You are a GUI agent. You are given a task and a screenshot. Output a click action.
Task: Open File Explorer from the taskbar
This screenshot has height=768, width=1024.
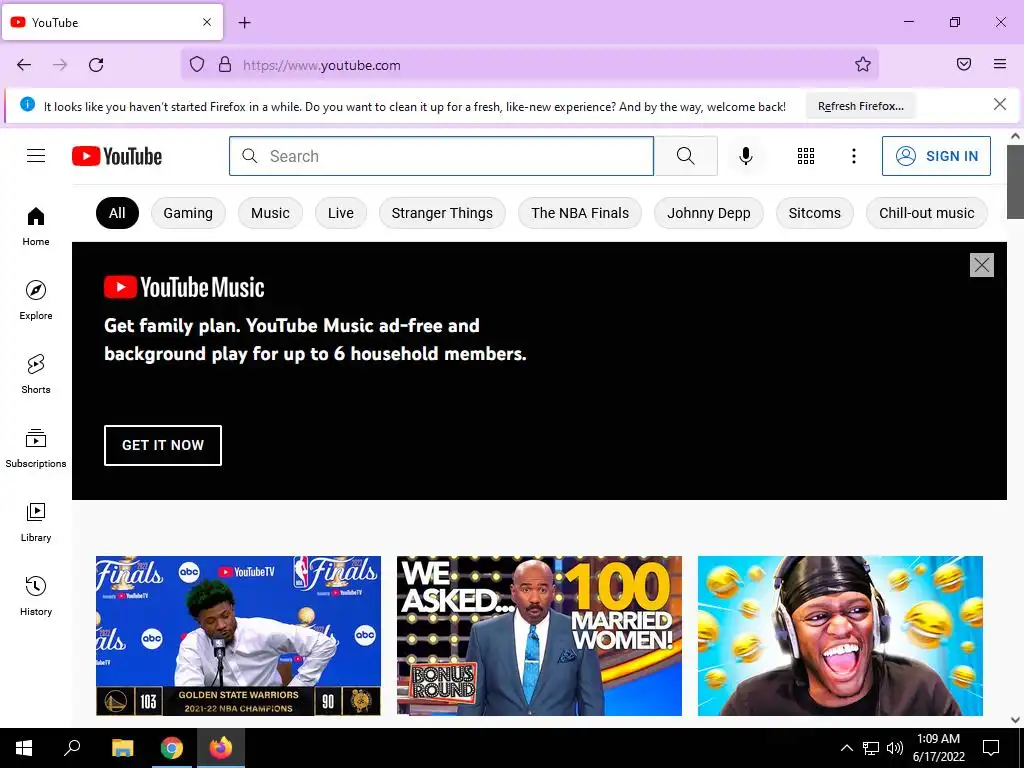pyautogui.click(x=122, y=748)
